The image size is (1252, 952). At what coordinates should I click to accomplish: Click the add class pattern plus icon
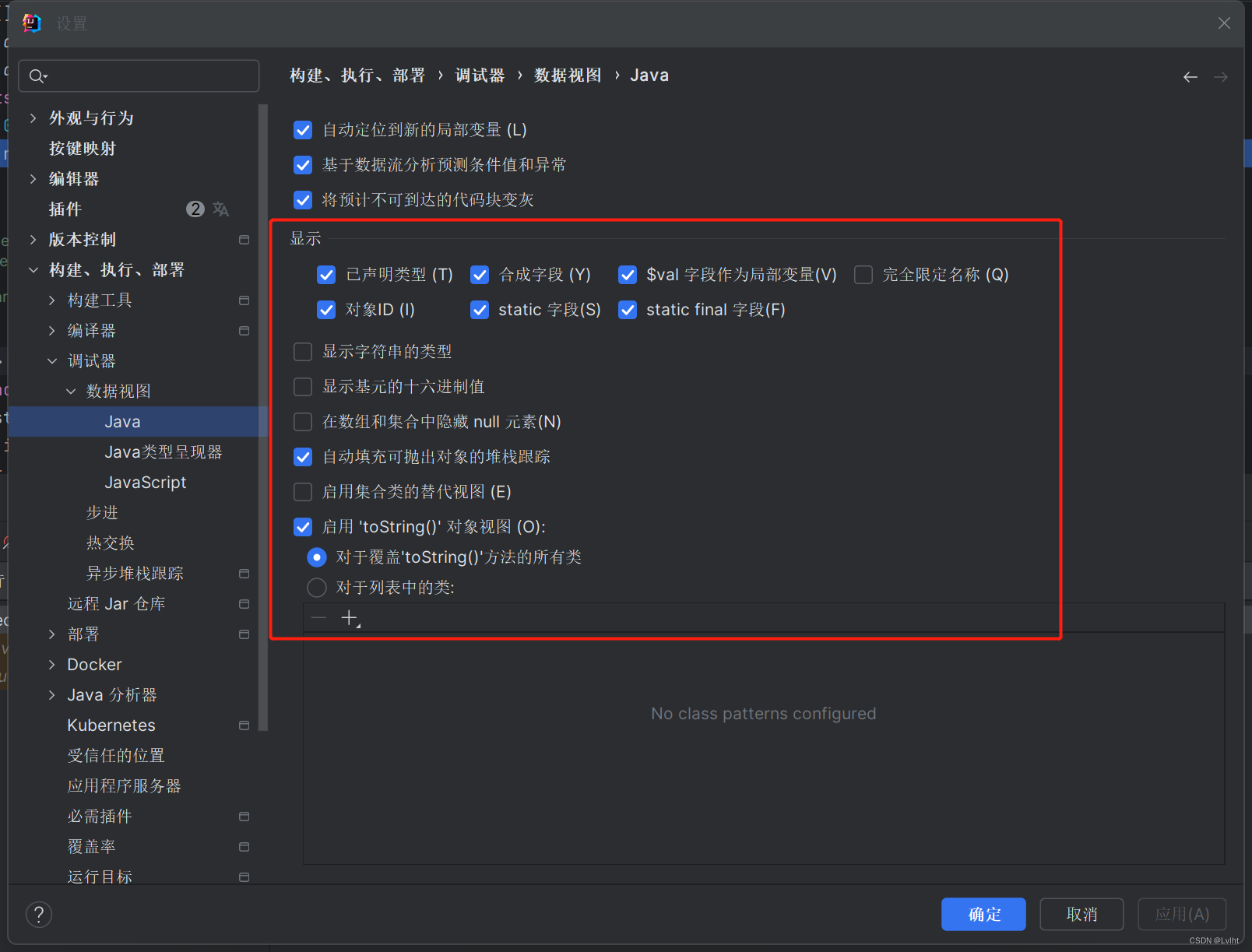click(x=350, y=618)
